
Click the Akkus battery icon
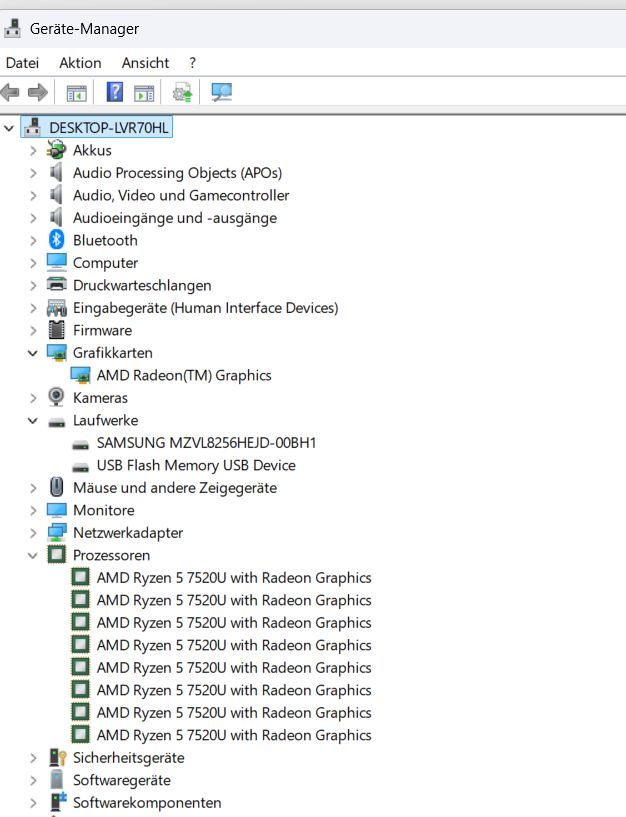coord(57,150)
